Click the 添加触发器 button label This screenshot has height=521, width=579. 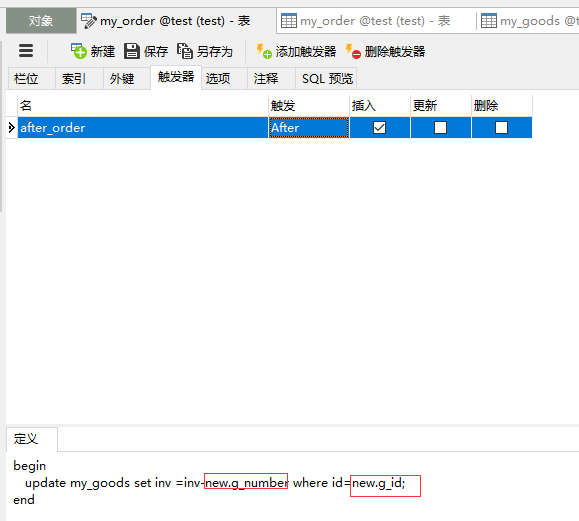coord(306,51)
